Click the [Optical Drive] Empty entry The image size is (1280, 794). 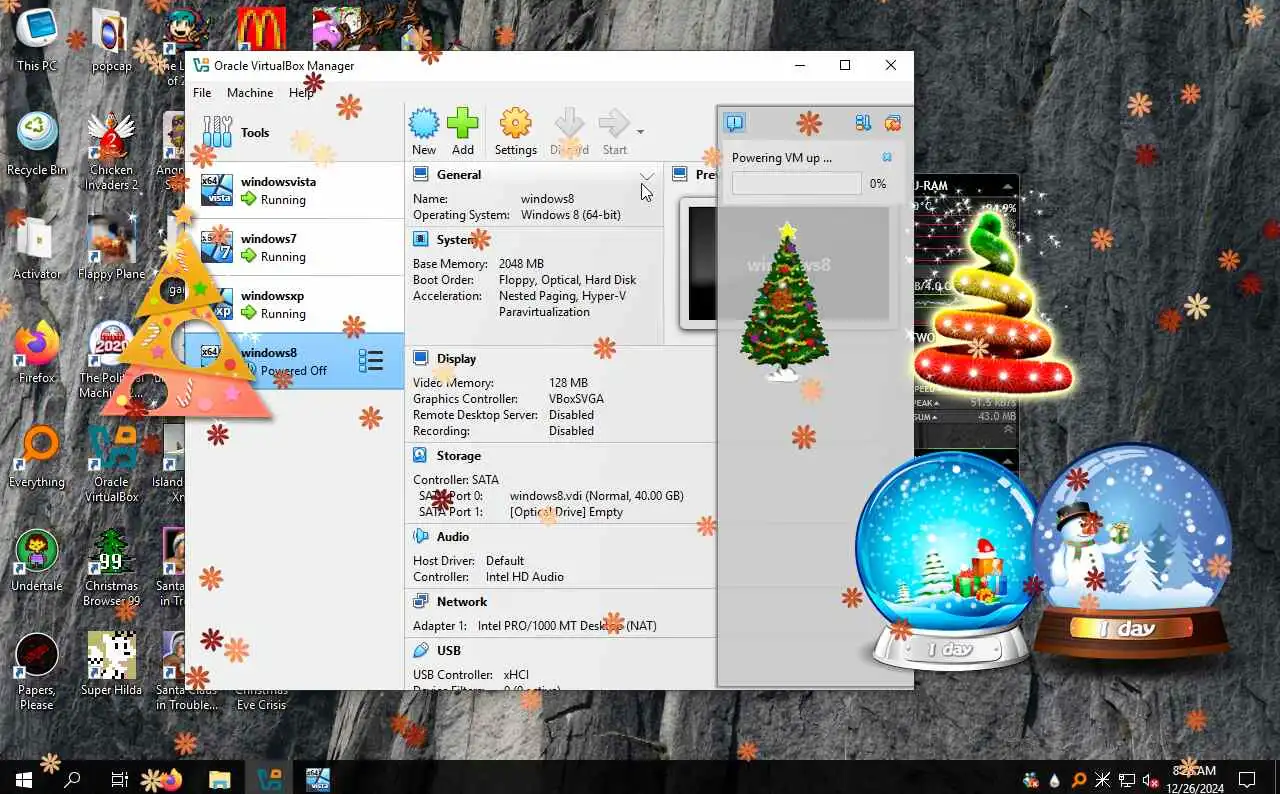pos(566,511)
